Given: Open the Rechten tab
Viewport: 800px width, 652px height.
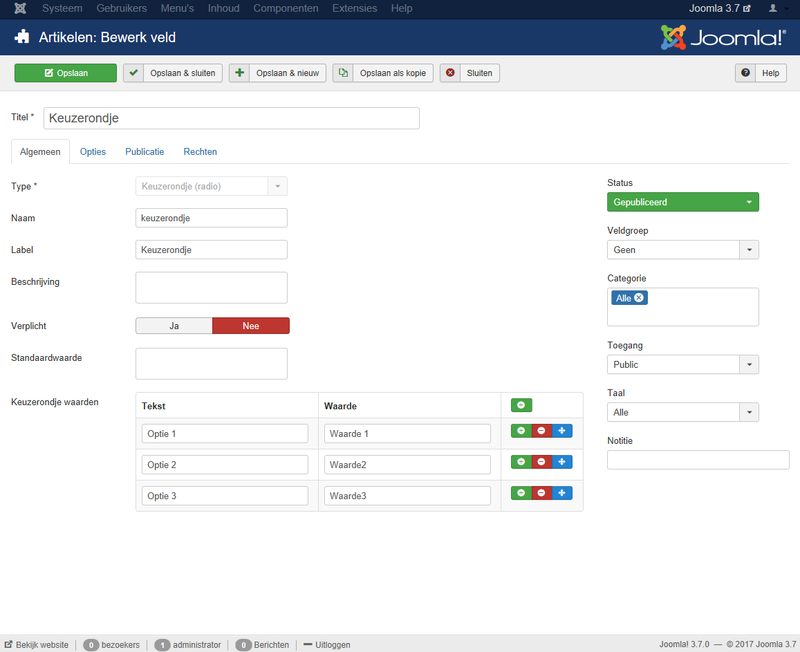Looking at the screenshot, I should 200,152.
